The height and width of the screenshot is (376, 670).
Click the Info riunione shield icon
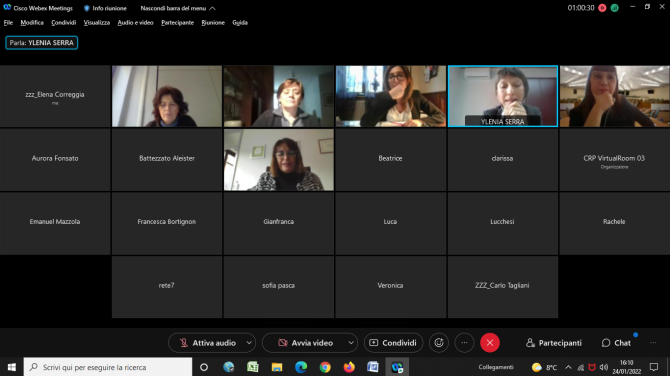tap(87, 8)
